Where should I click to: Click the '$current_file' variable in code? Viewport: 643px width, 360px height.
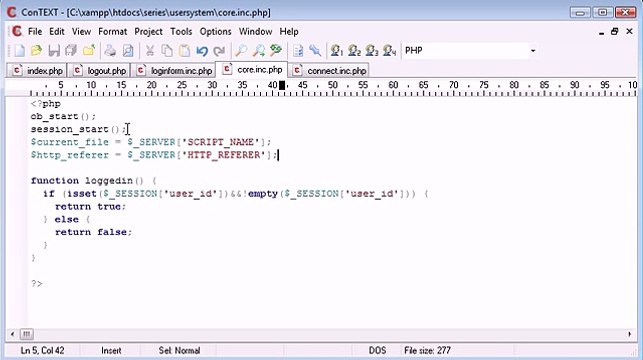[70, 142]
